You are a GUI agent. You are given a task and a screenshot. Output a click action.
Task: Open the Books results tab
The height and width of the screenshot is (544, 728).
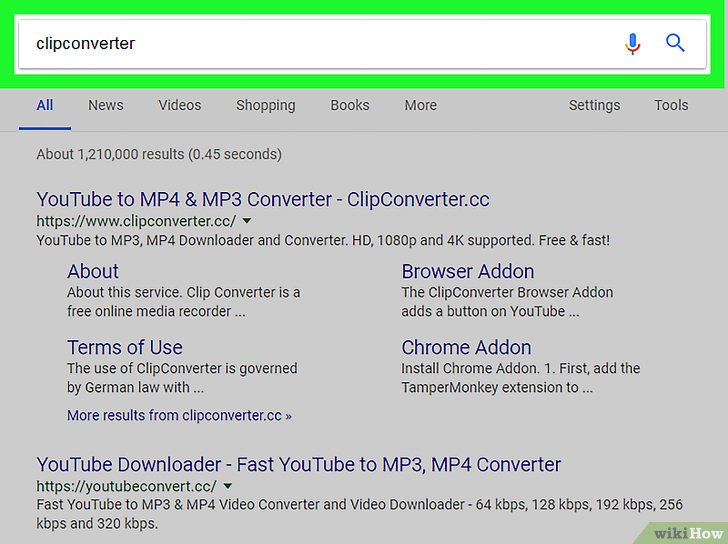click(x=350, y=105)
